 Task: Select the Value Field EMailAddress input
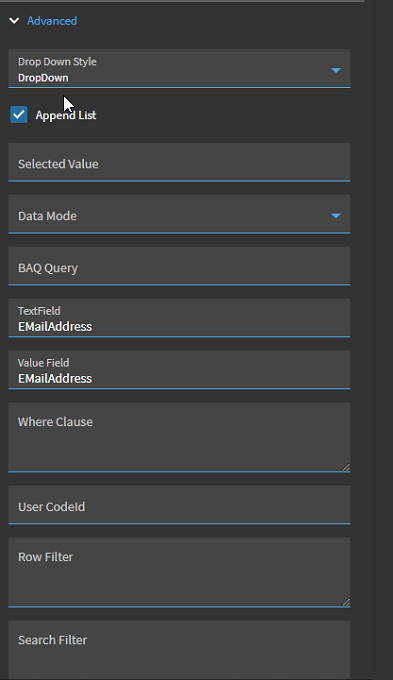tap(179, 370)
